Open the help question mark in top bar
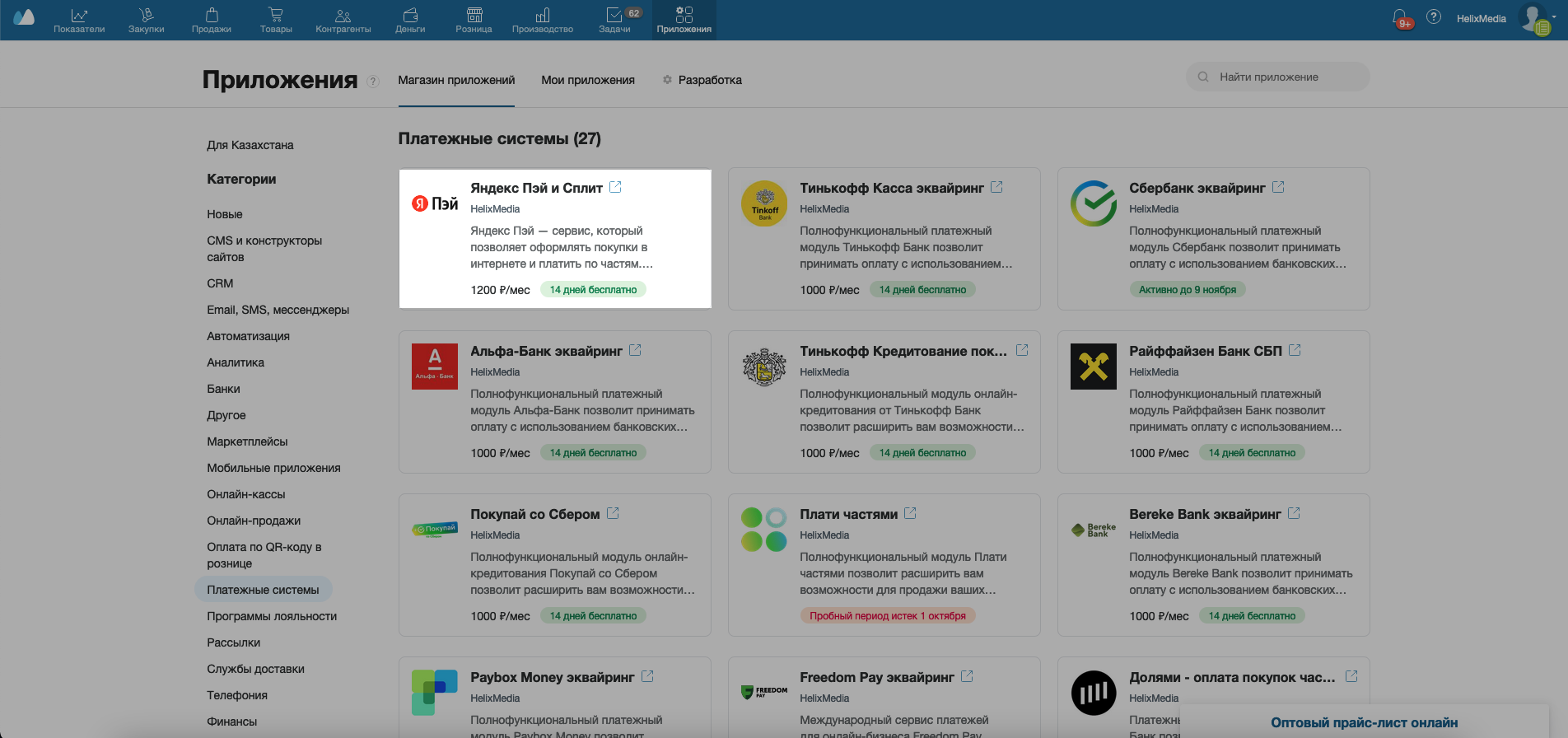The image size is (1568, 738). (1434, 17)
